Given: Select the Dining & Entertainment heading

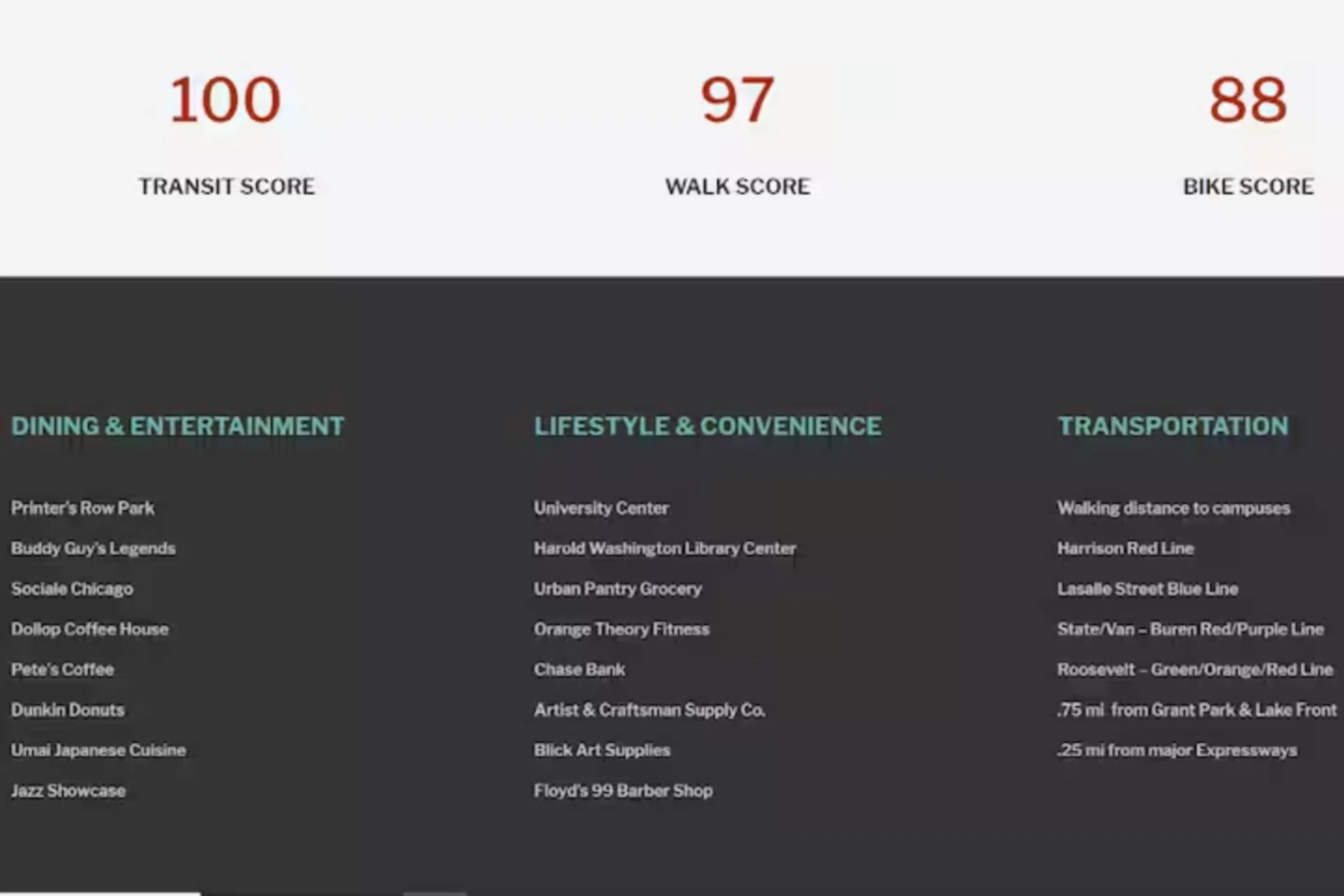Looking at the screenshot, I should pos(177,426).
